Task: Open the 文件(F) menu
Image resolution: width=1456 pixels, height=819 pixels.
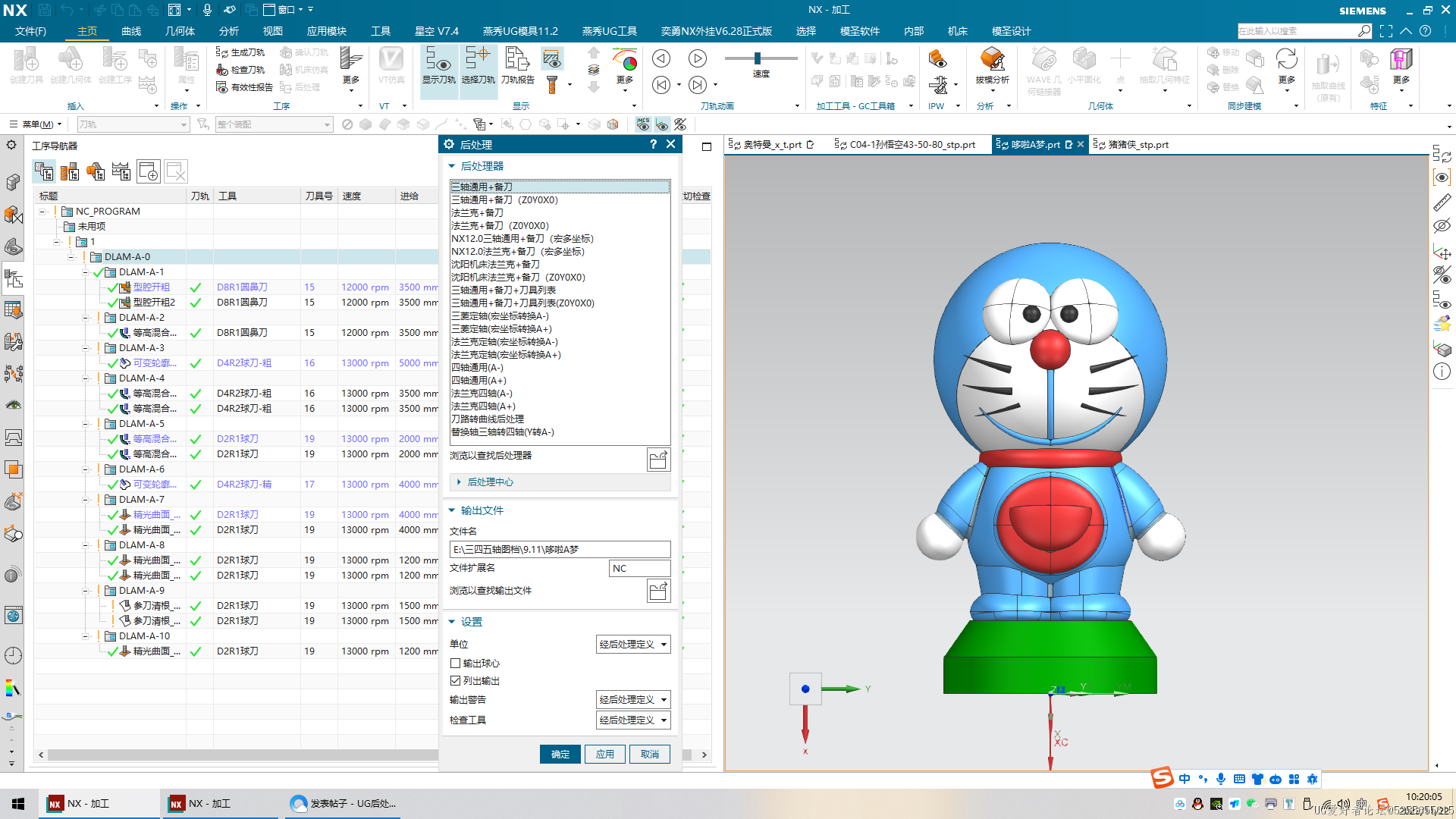Action: pyautogui.click(x=30, y=31)
